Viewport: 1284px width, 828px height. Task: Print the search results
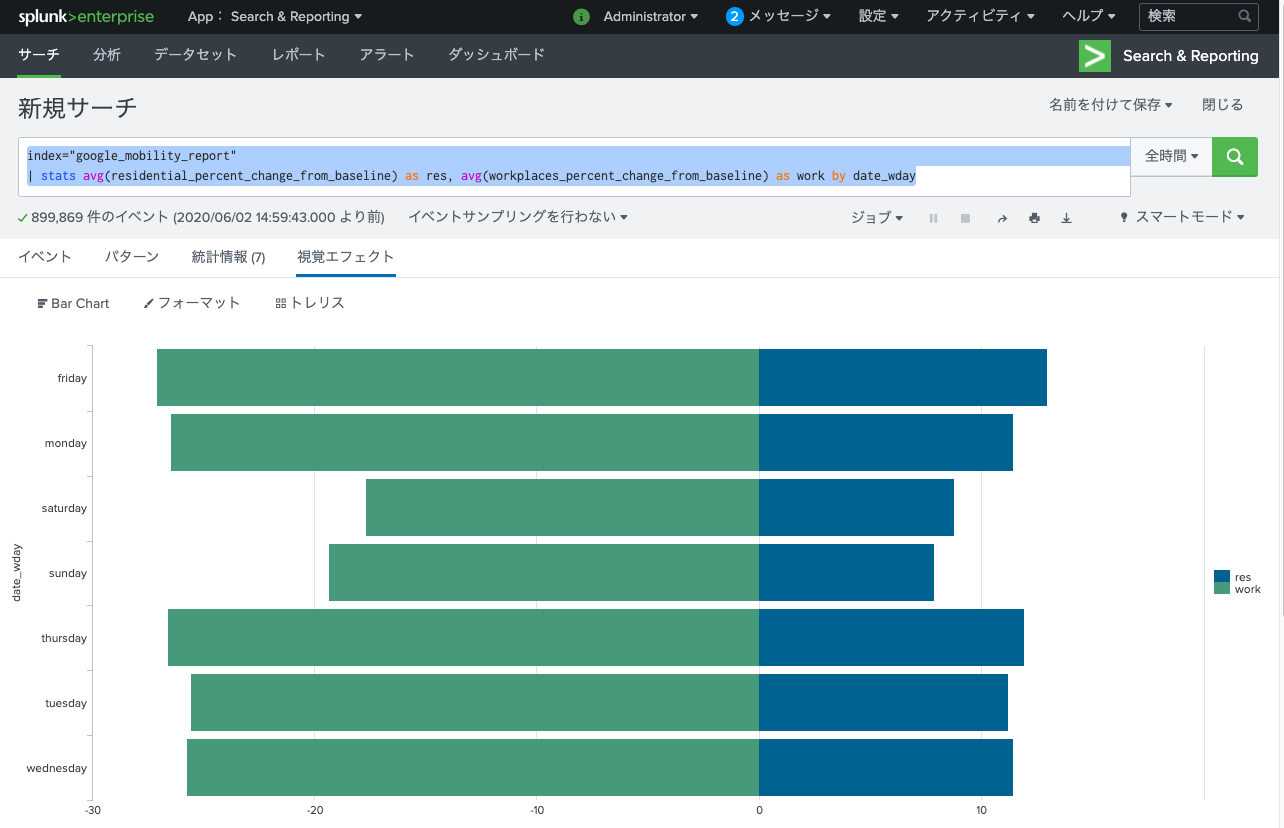coord(1034,217)
